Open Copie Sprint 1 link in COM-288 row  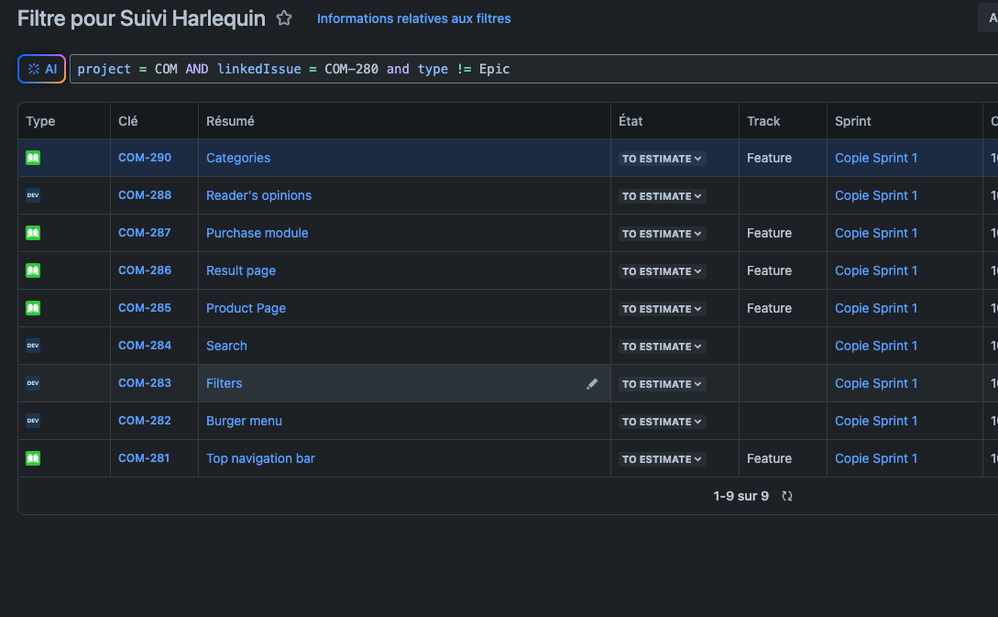(x=876, y=195)
